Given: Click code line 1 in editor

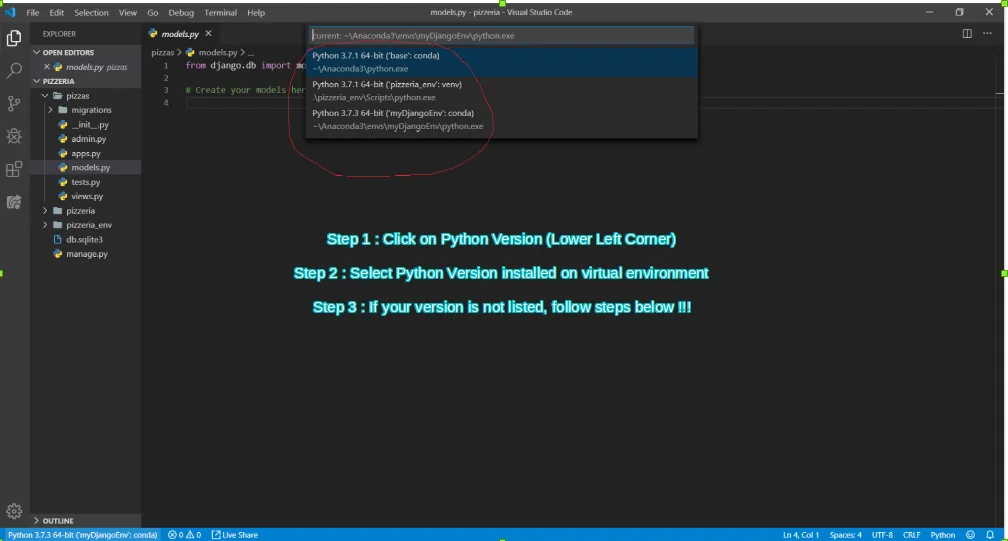Looking at the screenshot, I should 246,66.
